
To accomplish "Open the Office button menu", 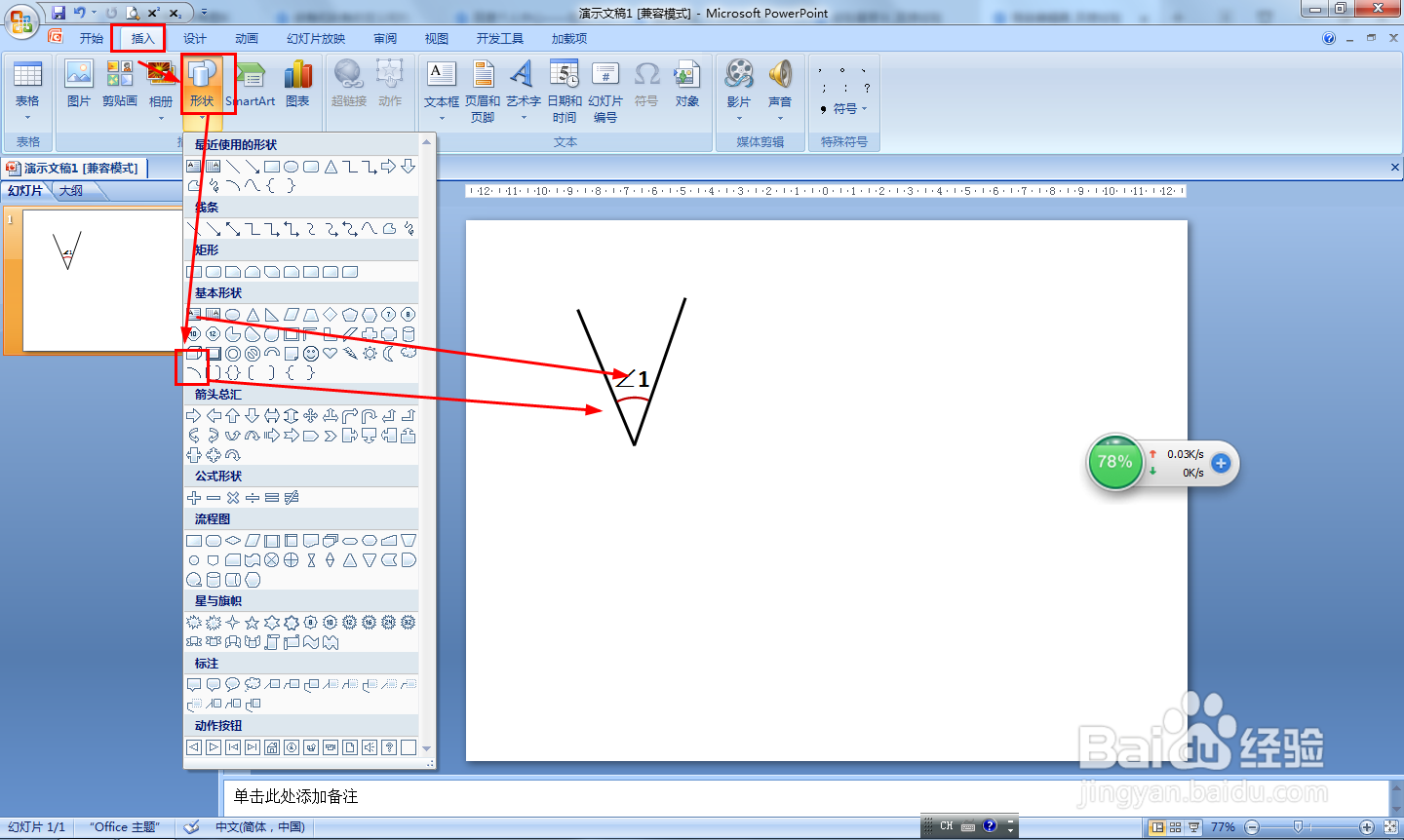I will coord(21,19).
